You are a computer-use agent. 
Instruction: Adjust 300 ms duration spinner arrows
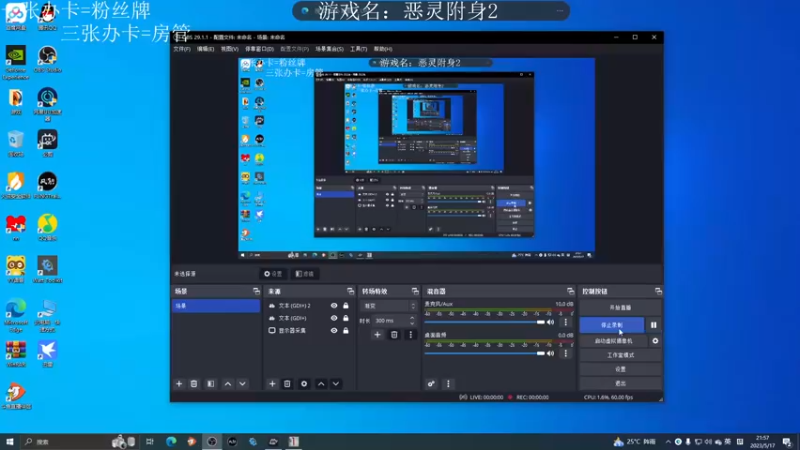coord(412,320)
